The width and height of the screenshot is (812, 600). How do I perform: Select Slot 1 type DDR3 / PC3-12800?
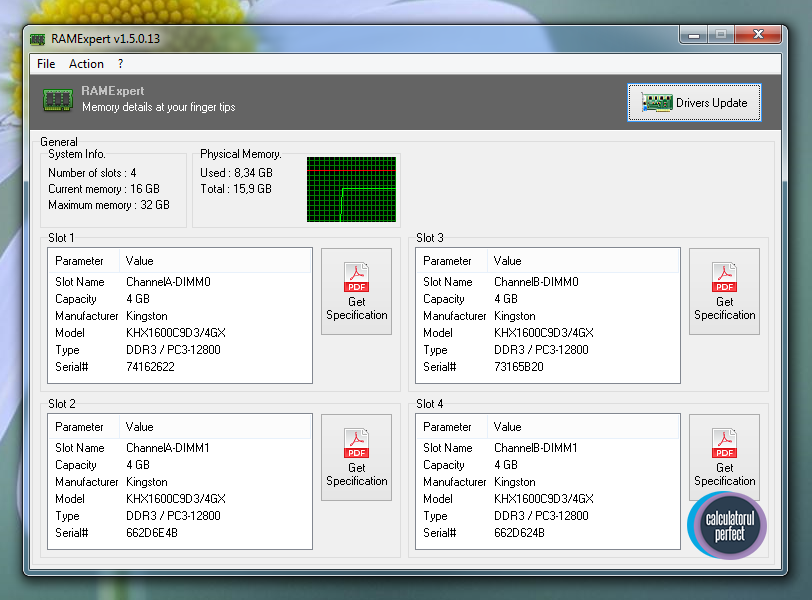click(173, 350)
